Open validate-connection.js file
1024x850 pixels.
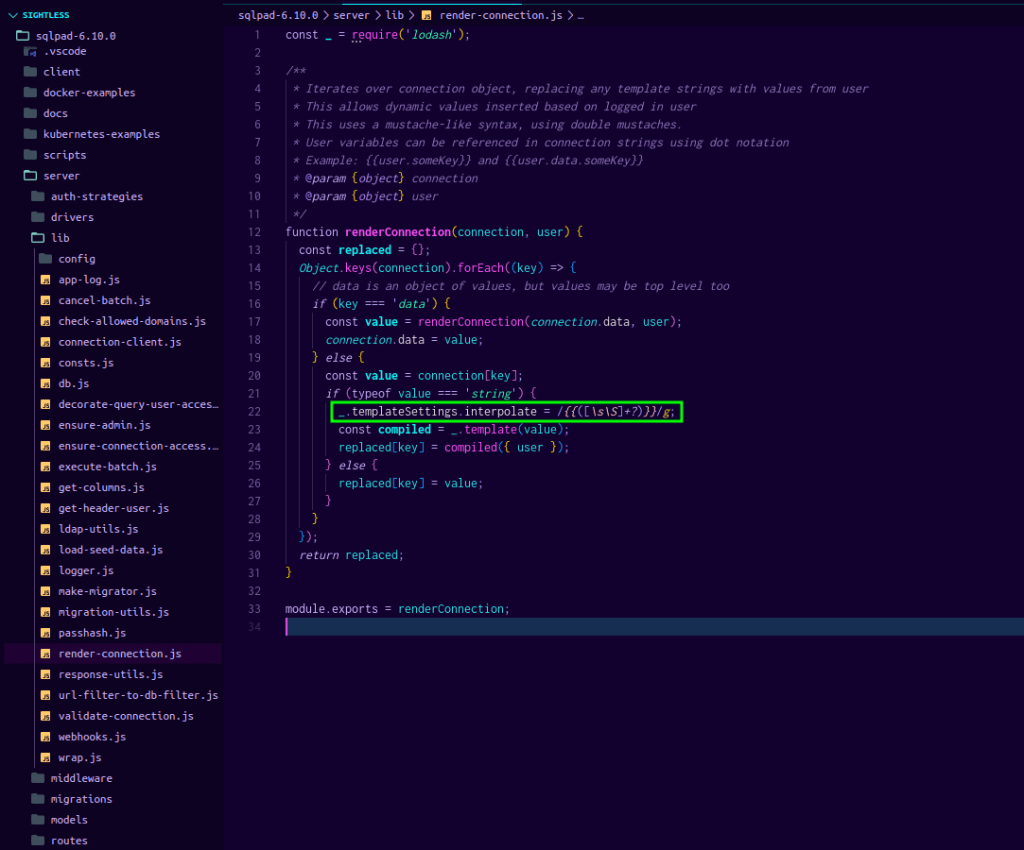(126, 716)
